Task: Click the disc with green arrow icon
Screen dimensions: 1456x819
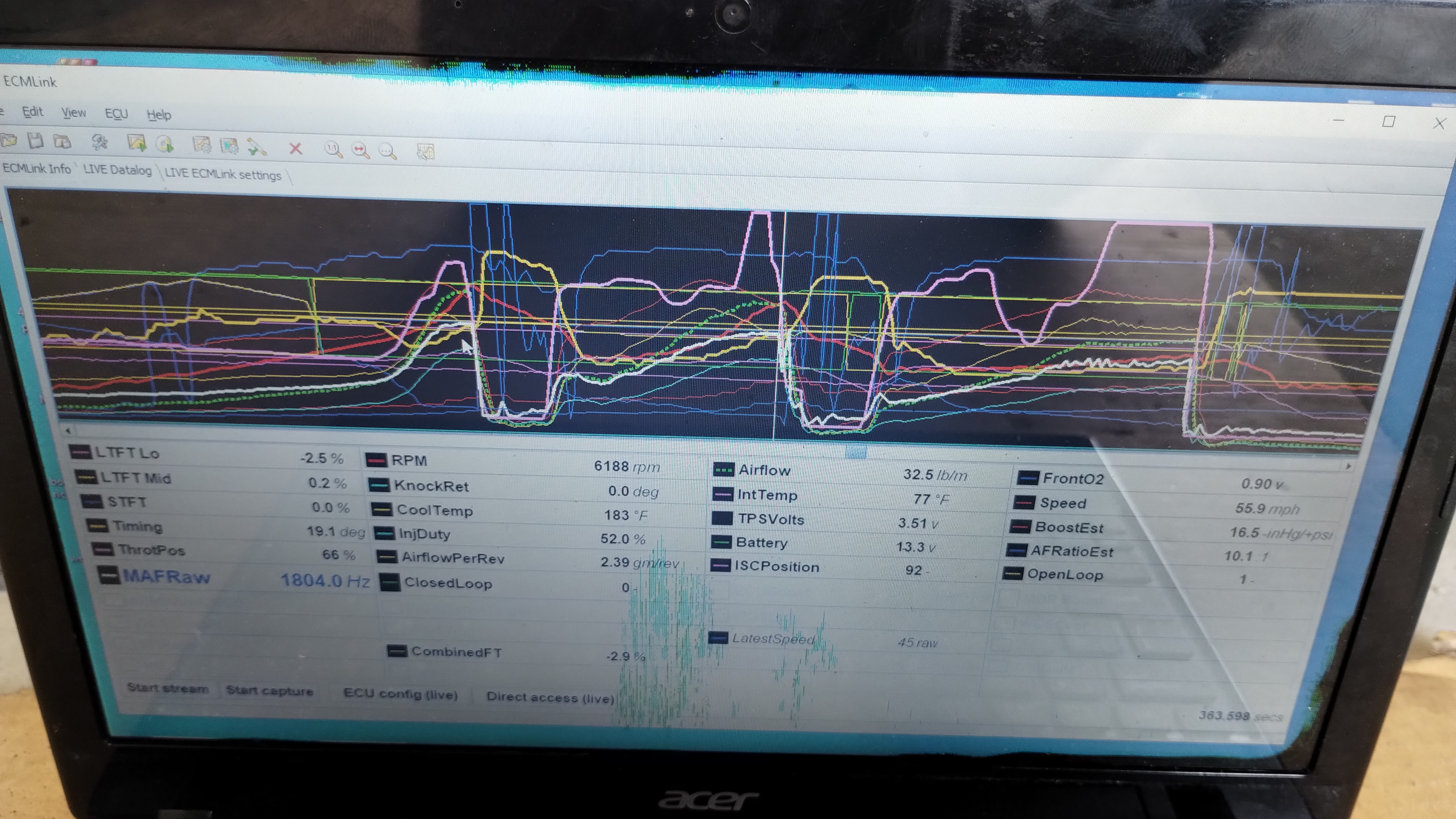Action: click(x=165, y=144)
